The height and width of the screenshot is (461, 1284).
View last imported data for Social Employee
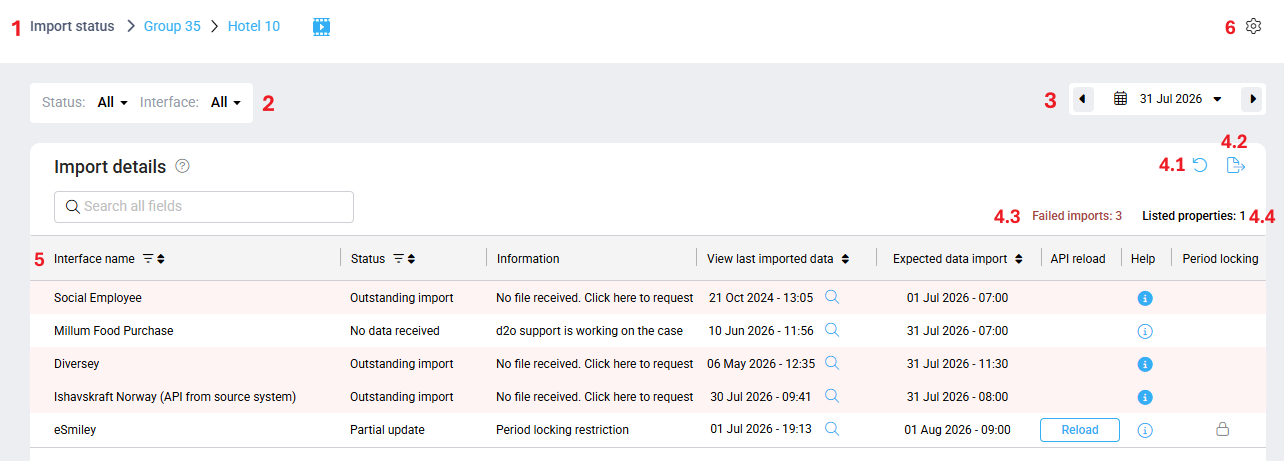pos(832,297)
